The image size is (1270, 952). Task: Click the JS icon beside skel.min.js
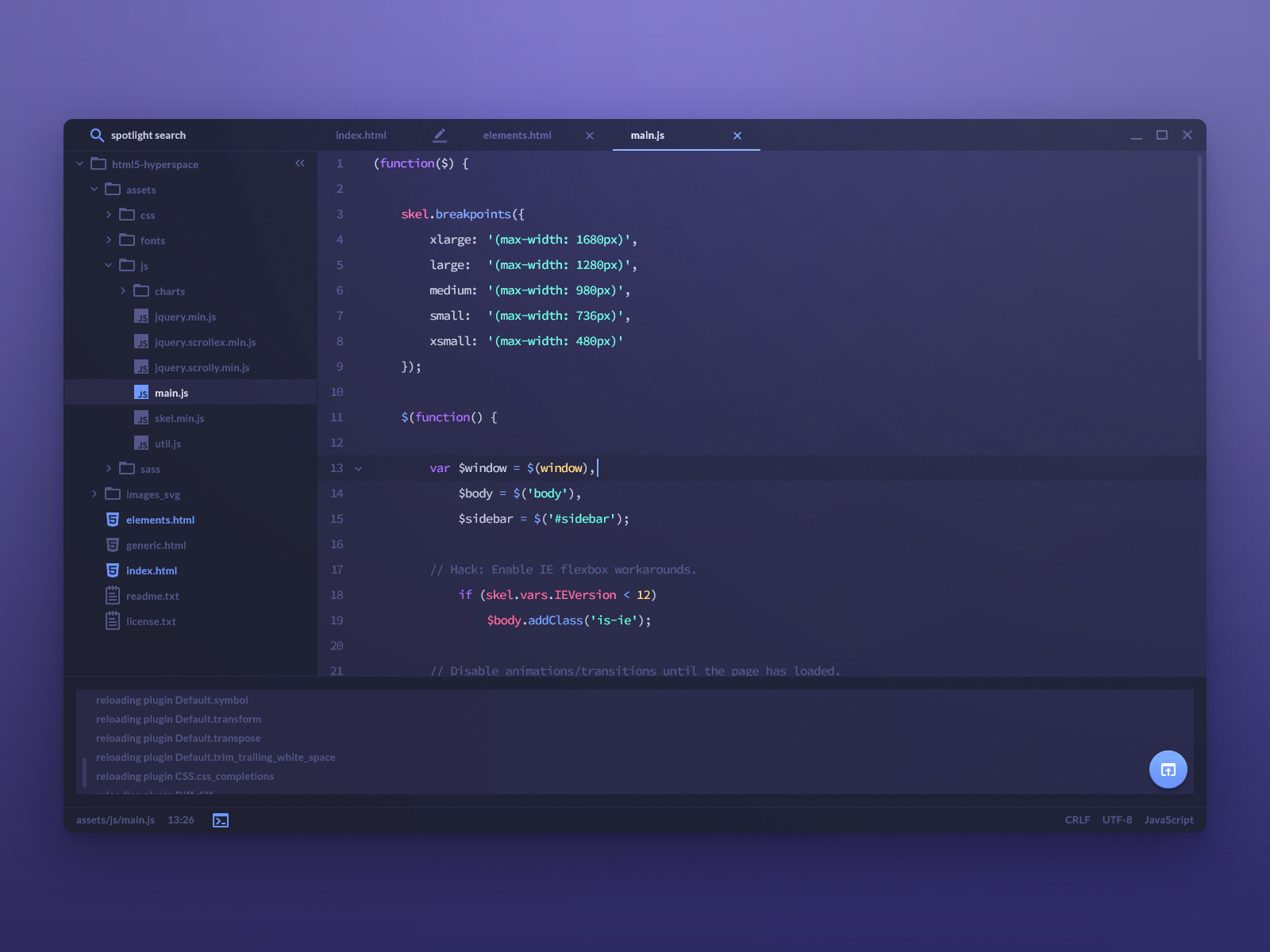(x=141, y=417)
